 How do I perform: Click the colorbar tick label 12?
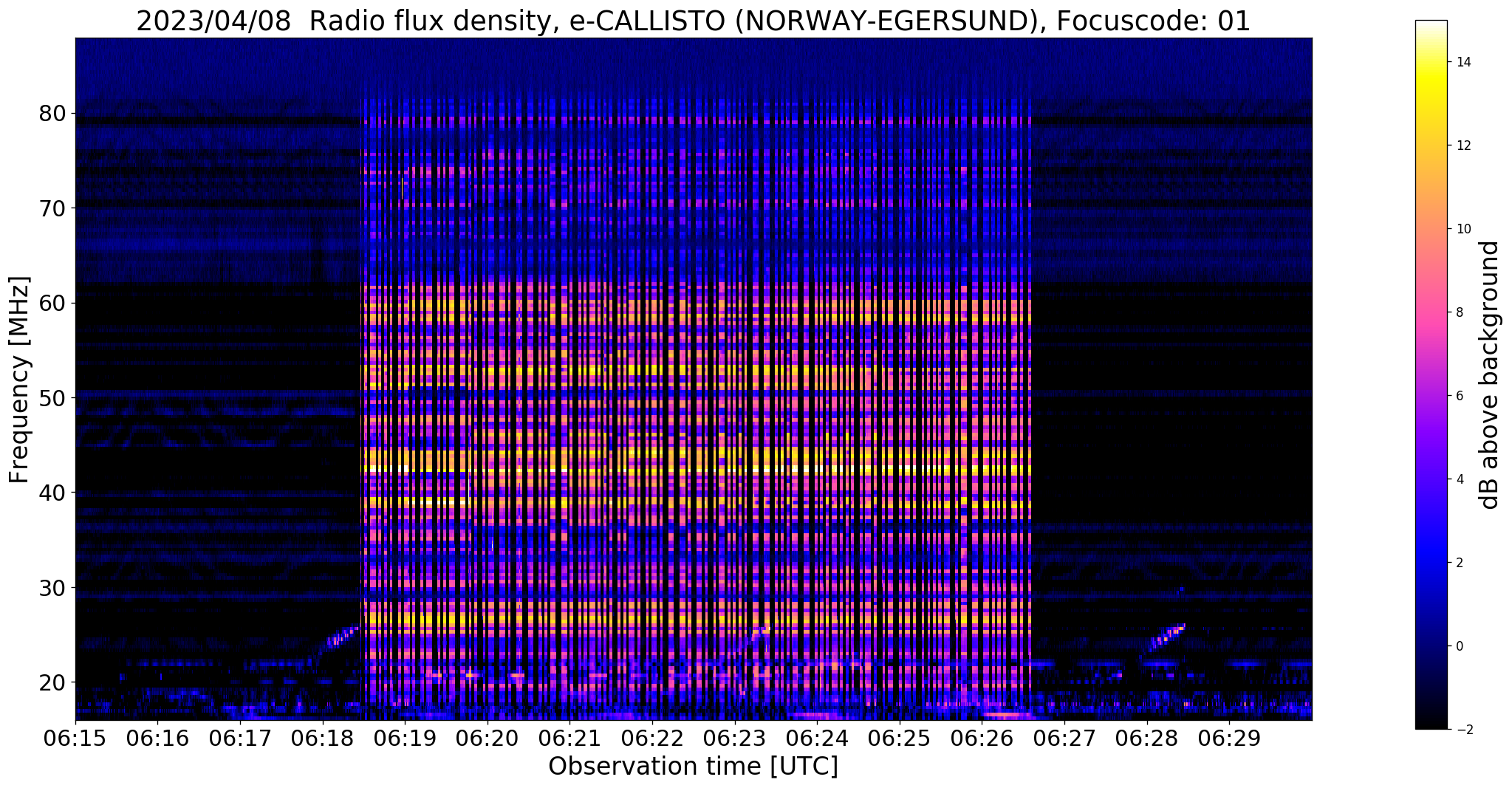pyautogui.click(x=1462, y=145)
